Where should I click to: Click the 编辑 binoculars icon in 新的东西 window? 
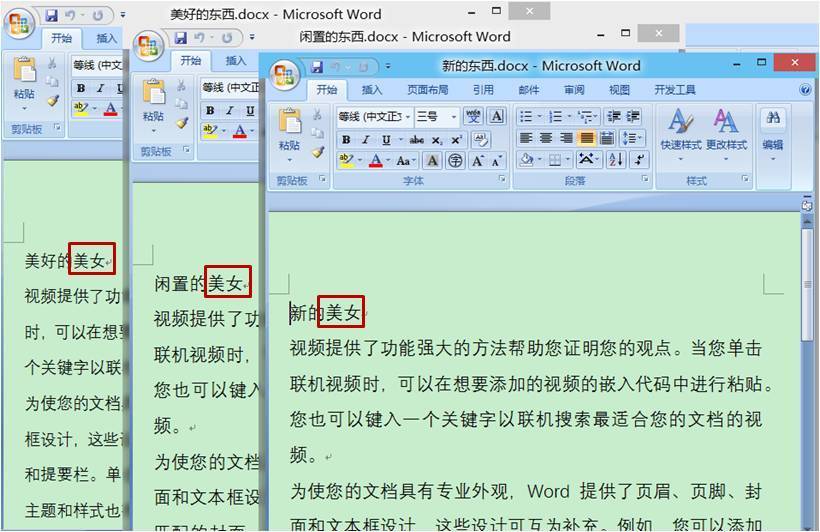(772, 118)
